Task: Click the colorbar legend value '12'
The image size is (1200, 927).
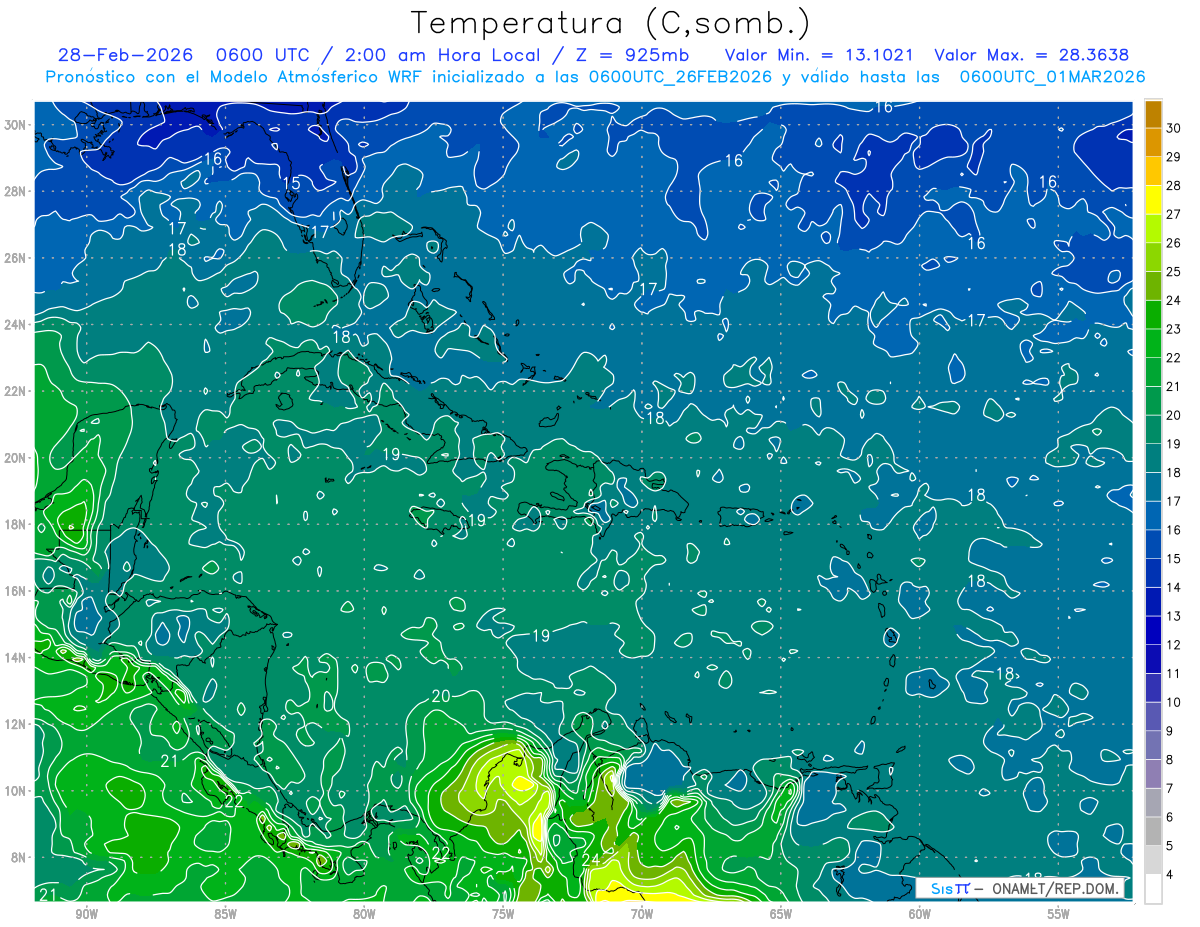Action: pyautogui.click(x=1173, y=645)
